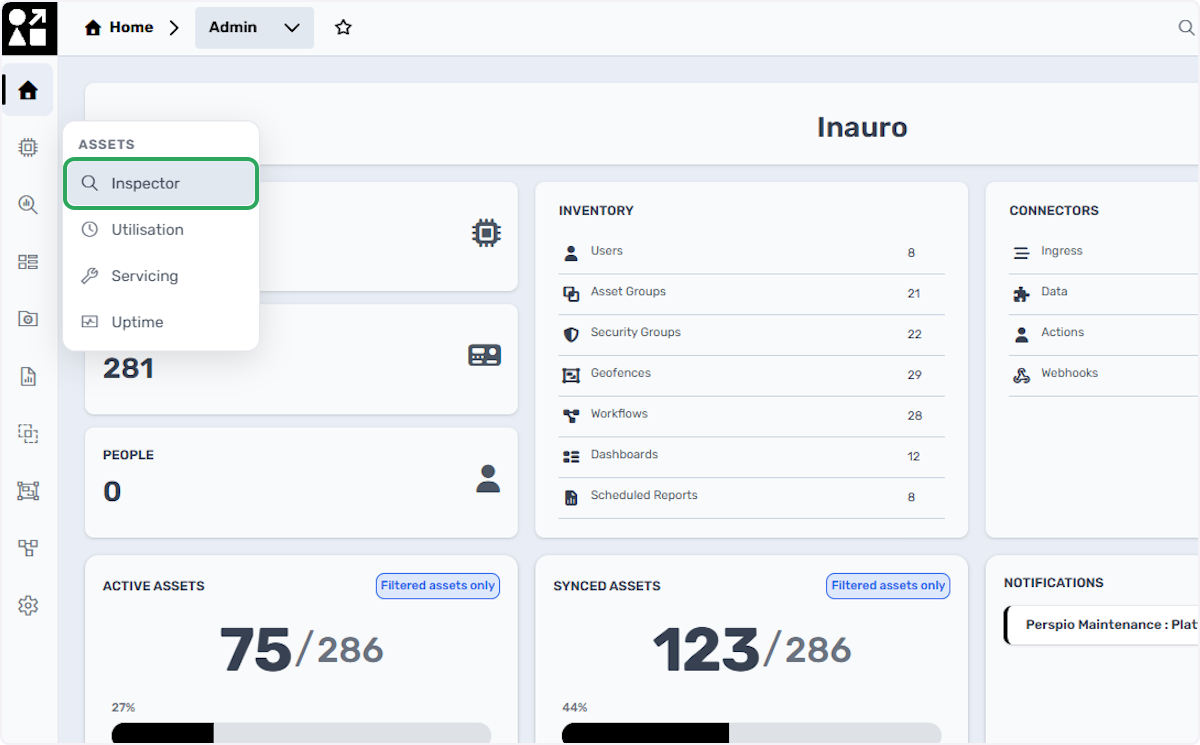Click the search magnifier in top bar
The image size is (1200, 745).
[x=1187, y=28]
